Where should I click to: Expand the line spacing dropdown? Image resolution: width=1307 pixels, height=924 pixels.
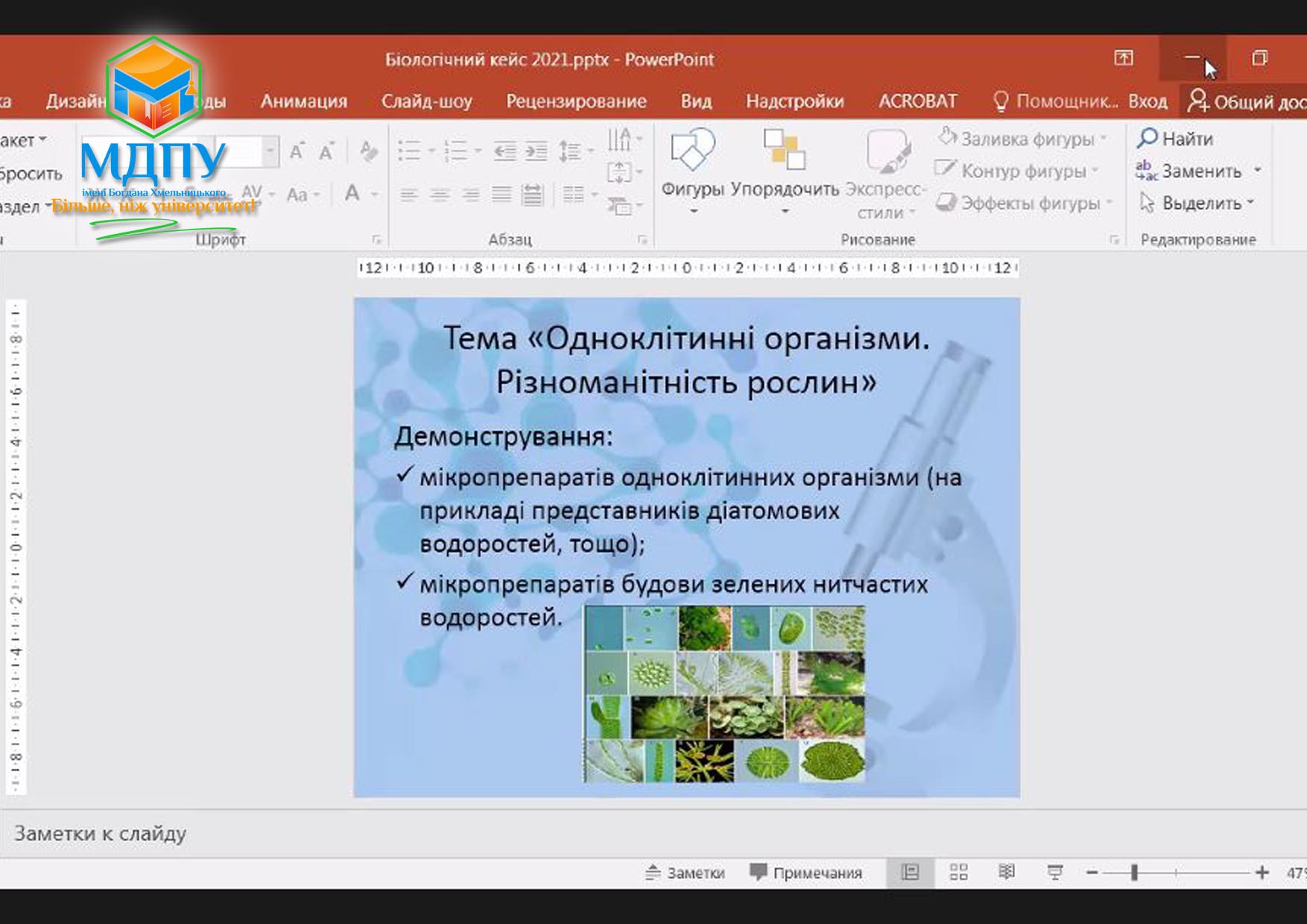click(x=590, y=151)
